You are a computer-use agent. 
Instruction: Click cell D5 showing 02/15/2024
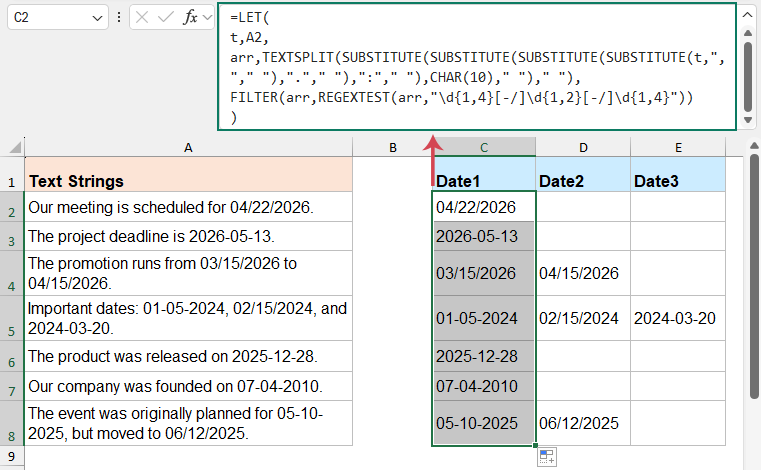click(583, 319)
